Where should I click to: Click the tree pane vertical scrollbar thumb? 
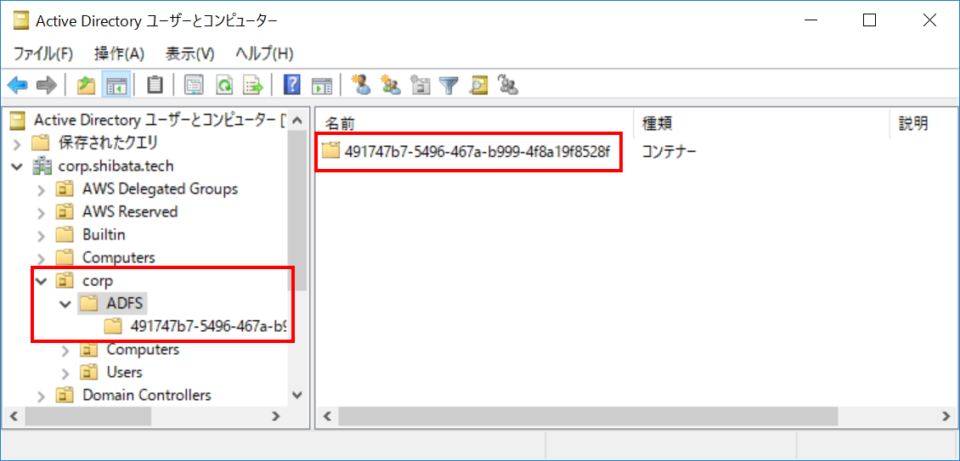point(298,209)
